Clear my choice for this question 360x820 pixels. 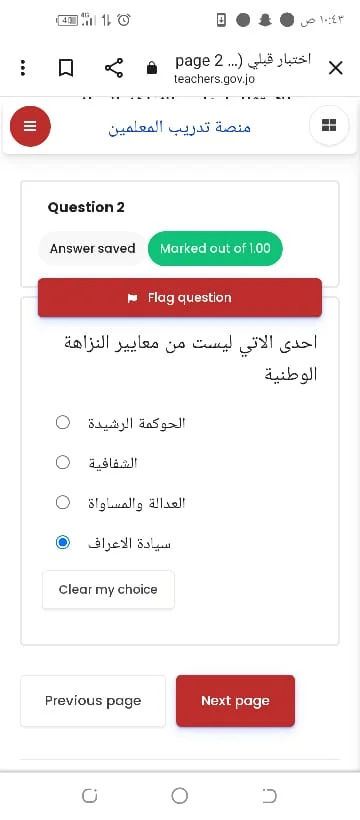click(108, 589)
